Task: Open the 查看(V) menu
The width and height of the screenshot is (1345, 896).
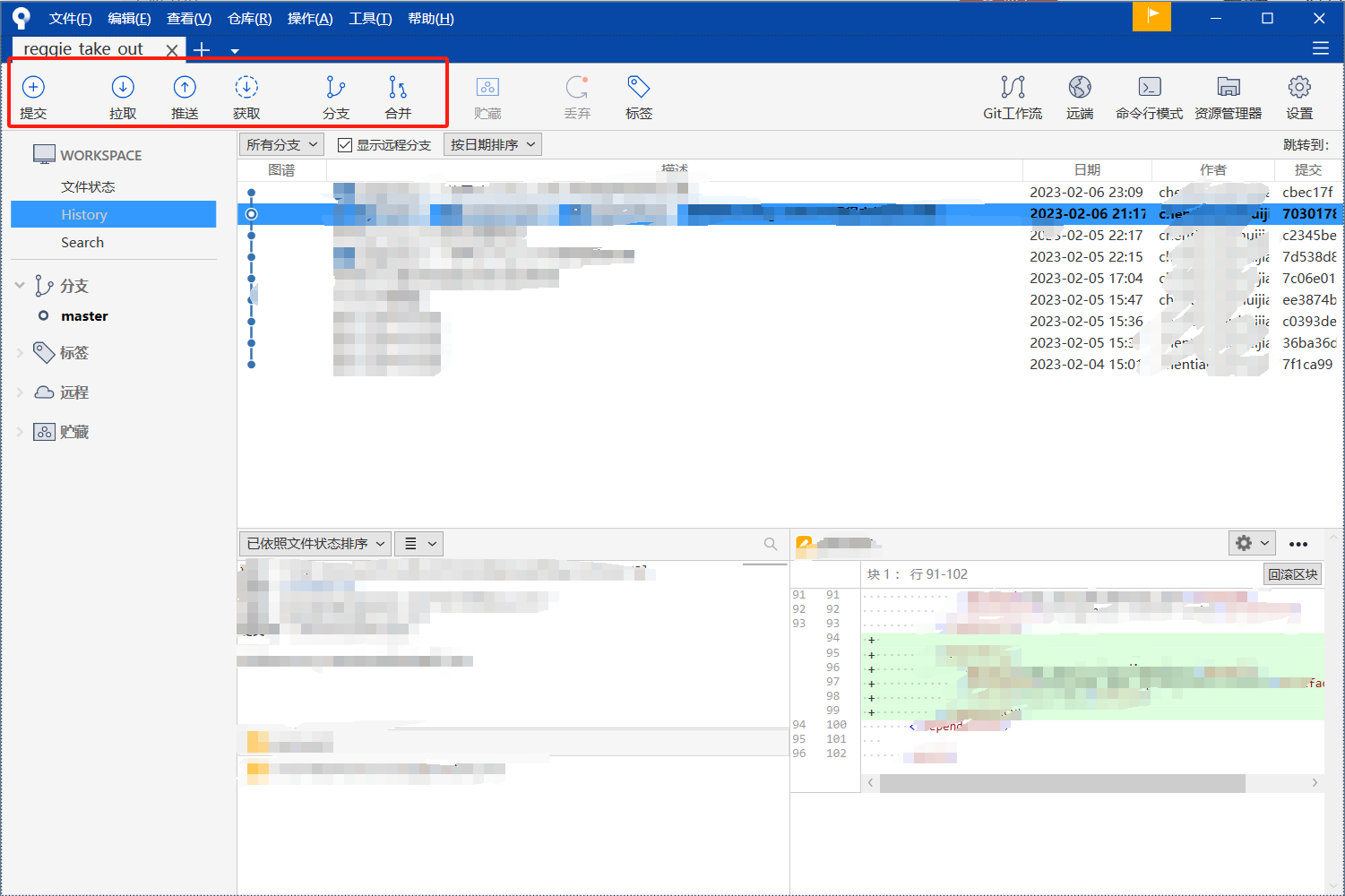Action: point(189,18)
